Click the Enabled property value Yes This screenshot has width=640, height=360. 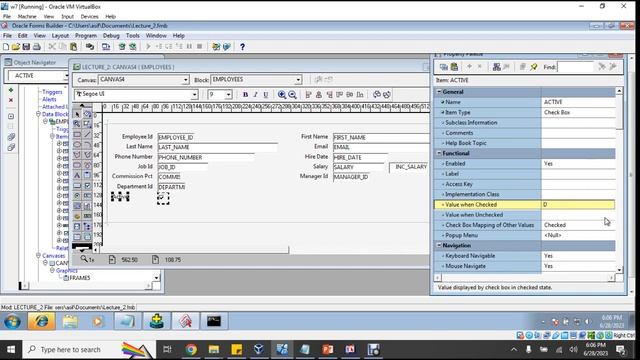pos(578,163)
